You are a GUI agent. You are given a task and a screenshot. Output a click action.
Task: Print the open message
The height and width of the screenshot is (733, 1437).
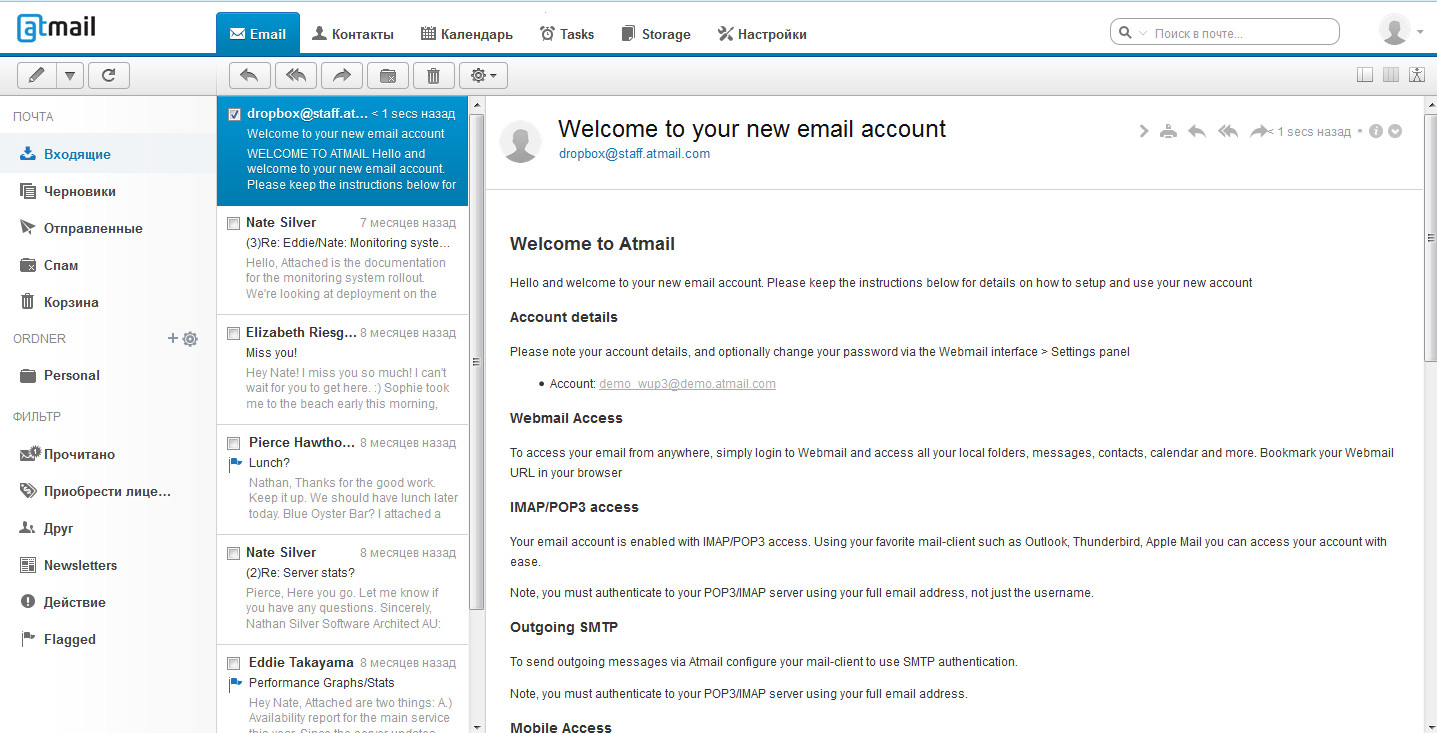1168,131
